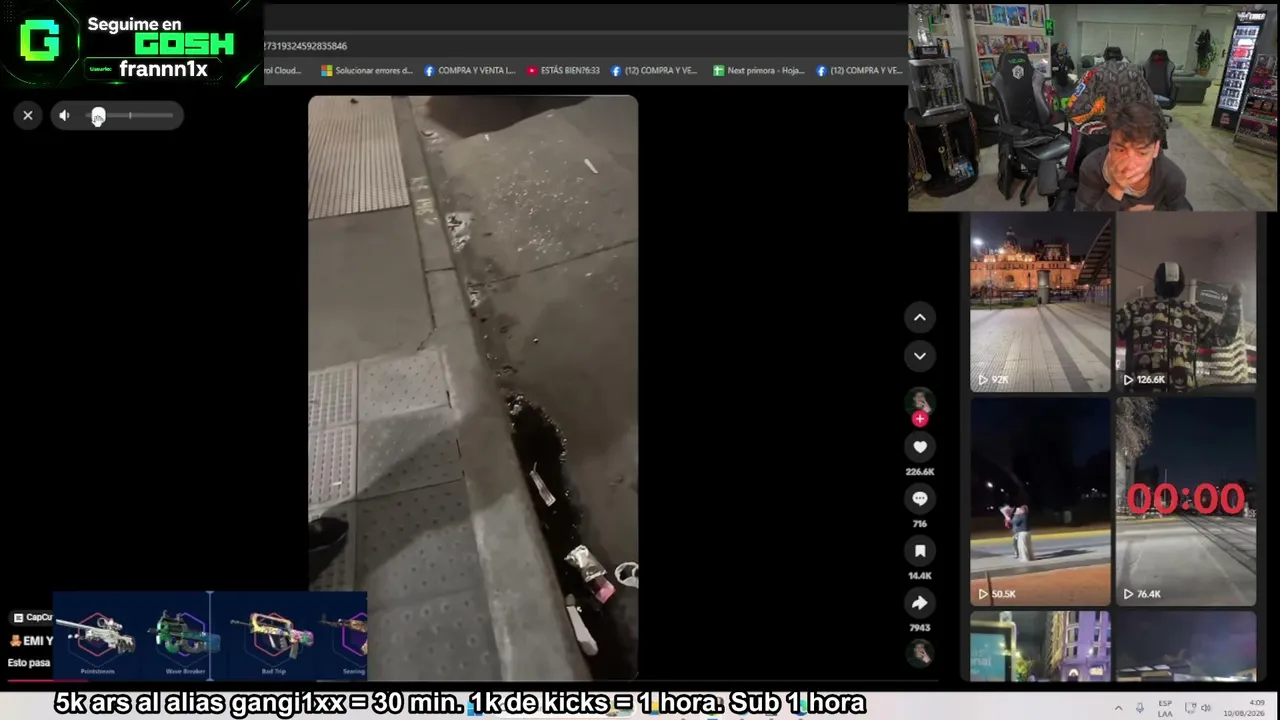This screenshot has height=720, width=1280.
Task: Open the comments with the bubble icon
Action: tap(920, 499)
